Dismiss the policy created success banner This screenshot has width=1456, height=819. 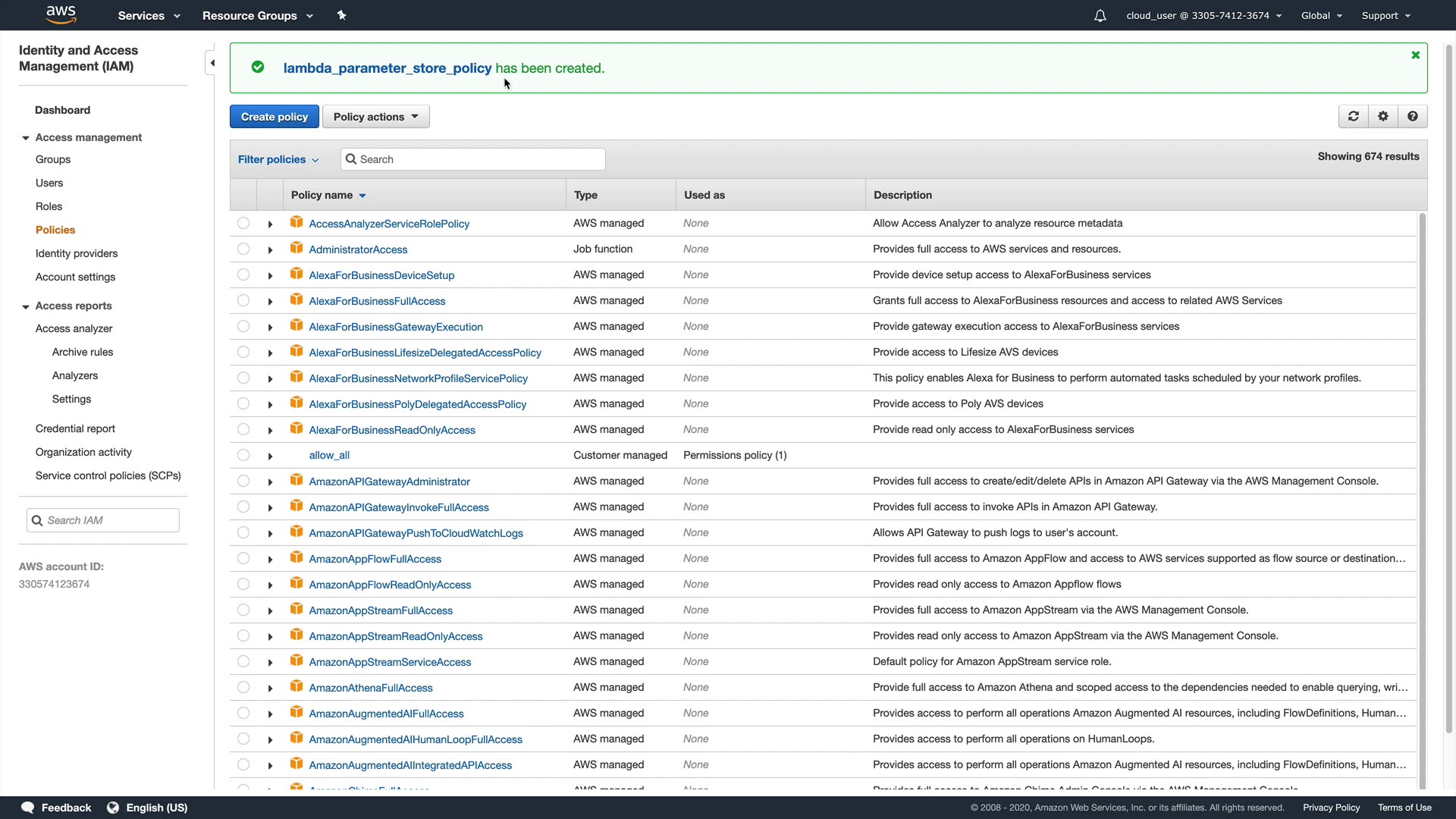1415,55
